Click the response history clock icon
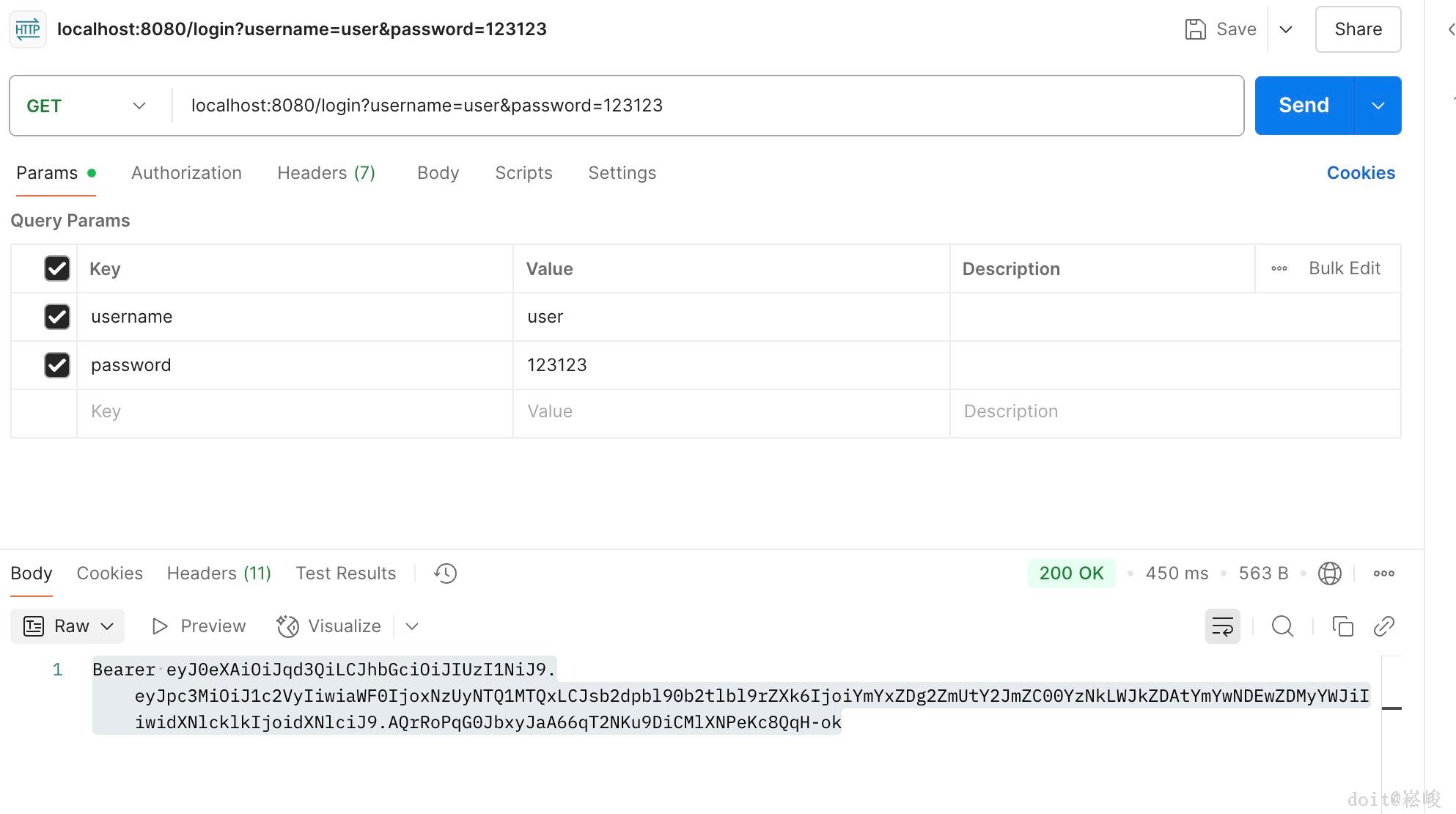1456x814 pixels. pos(445,573)
